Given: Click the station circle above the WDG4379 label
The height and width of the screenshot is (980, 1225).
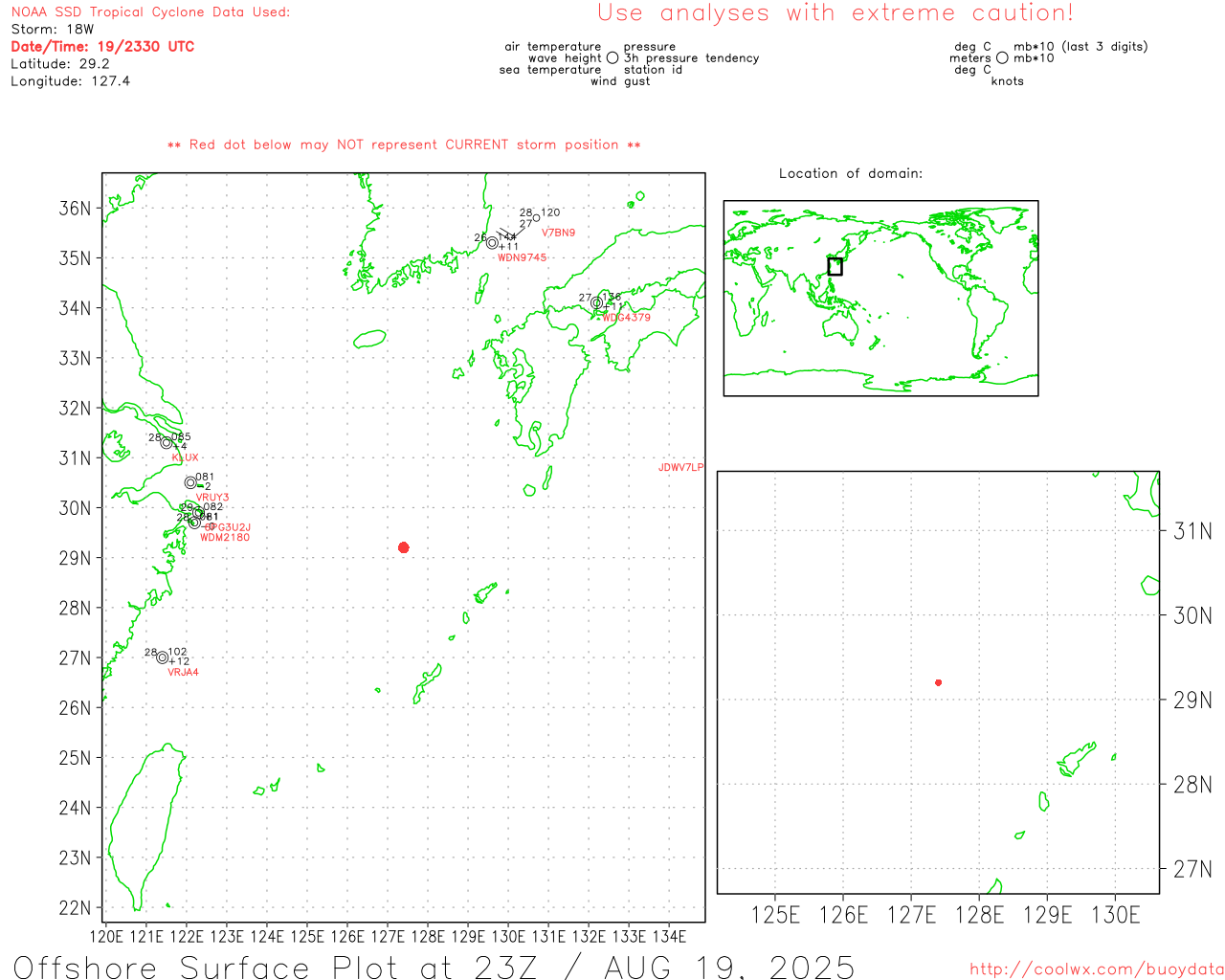Looking at the screenshot, I should (596, 302).
